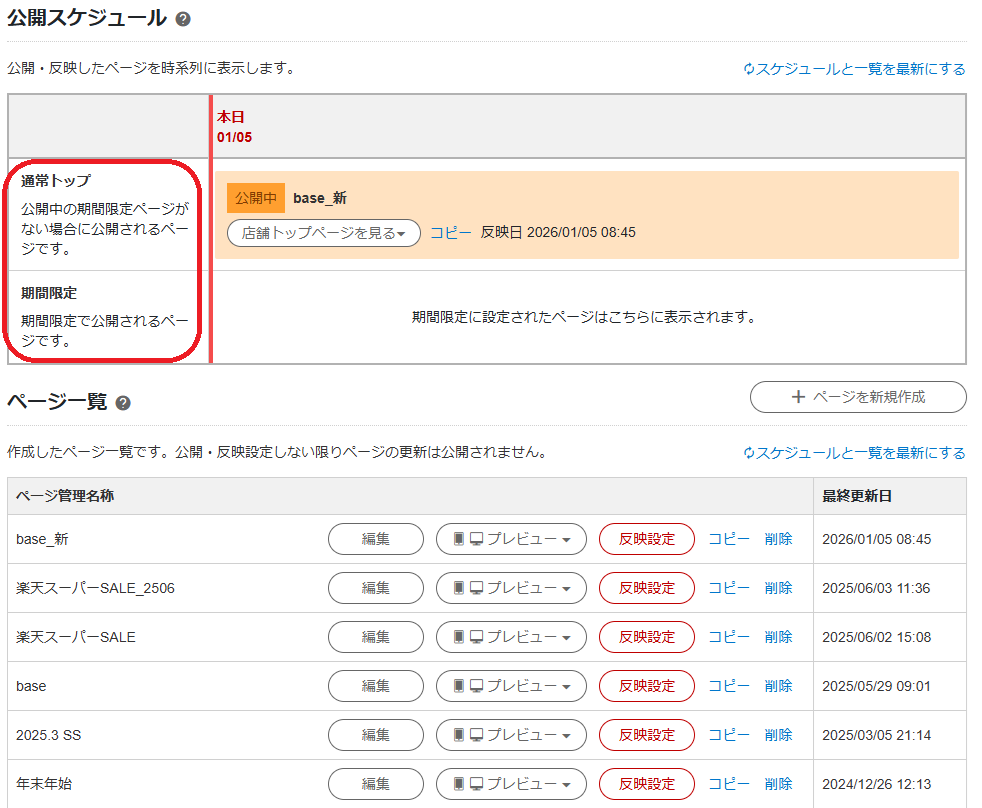Click 反映設定 for base_新 page

646,539
